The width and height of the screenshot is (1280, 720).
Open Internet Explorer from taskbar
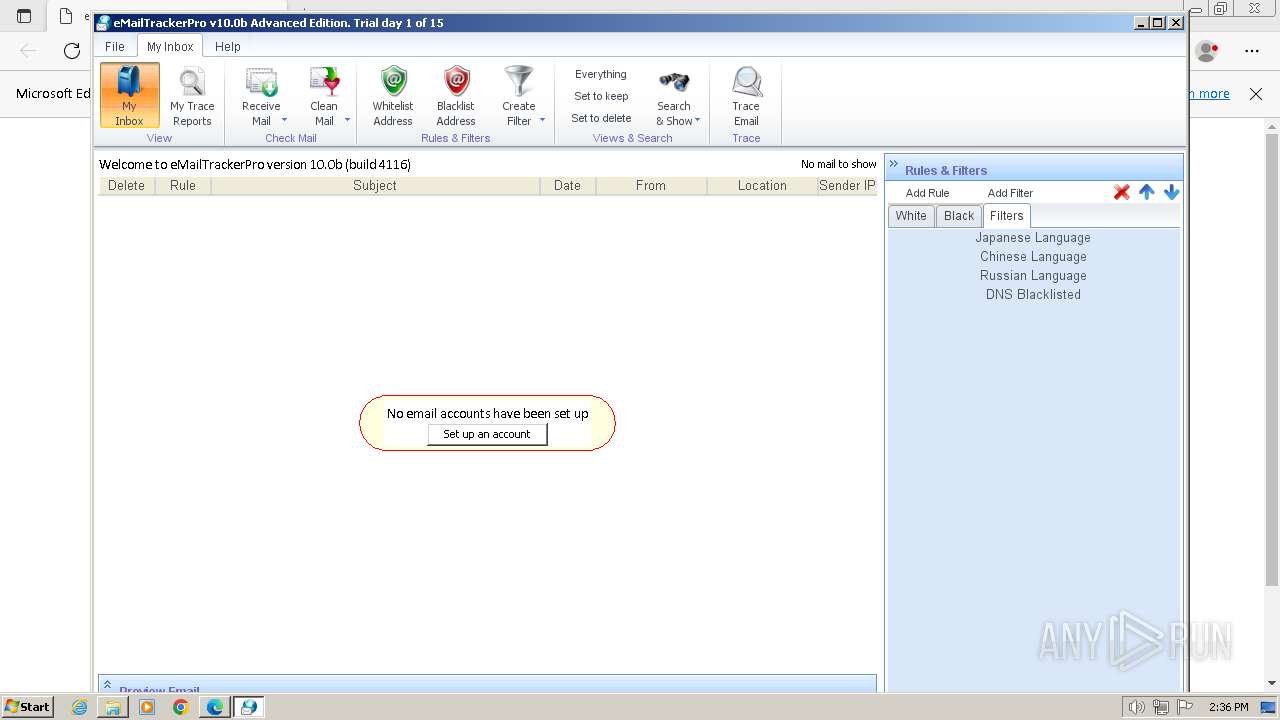click(80, 707)
